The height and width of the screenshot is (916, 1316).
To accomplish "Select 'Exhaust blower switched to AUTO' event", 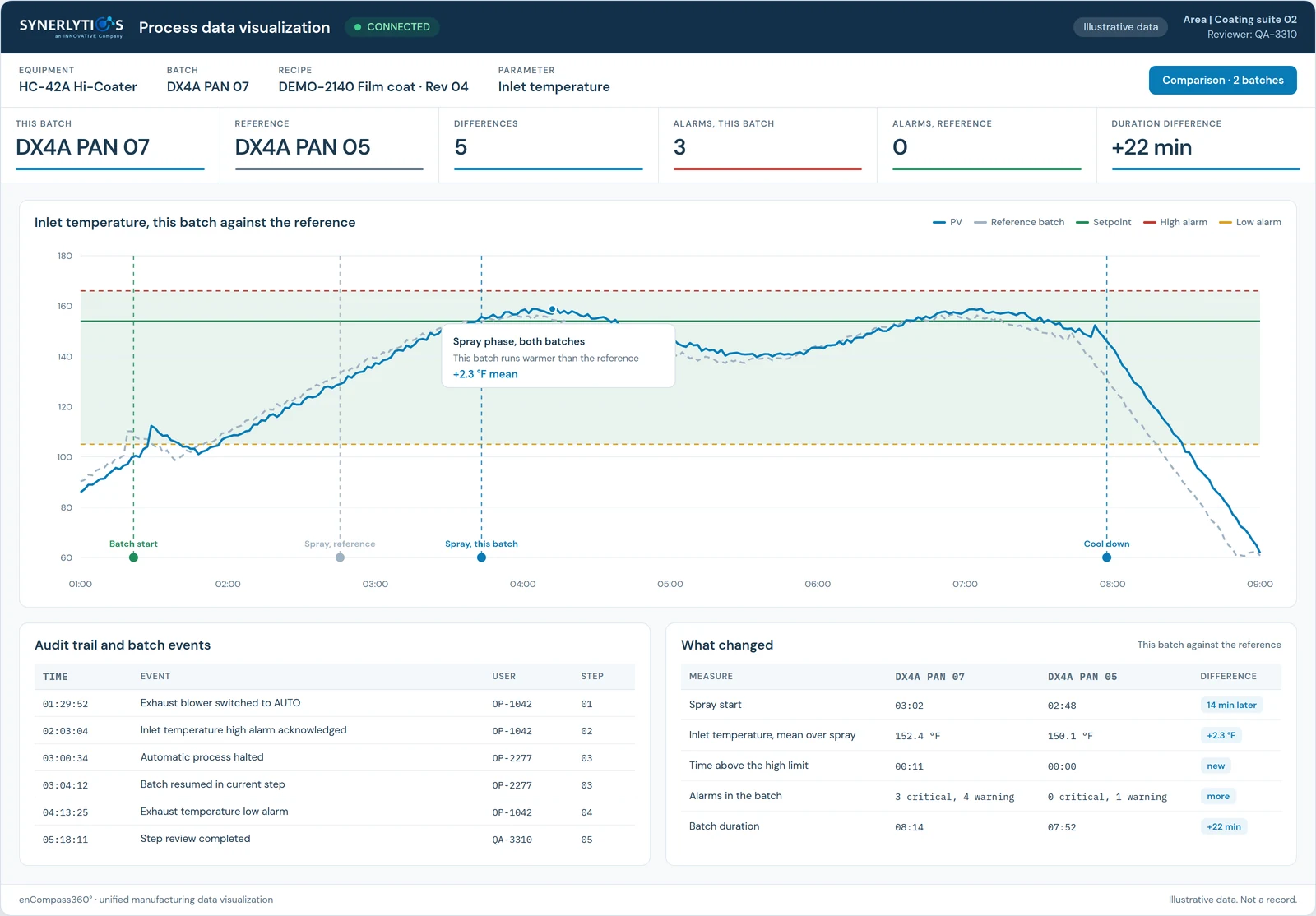I will pos(335,704).
